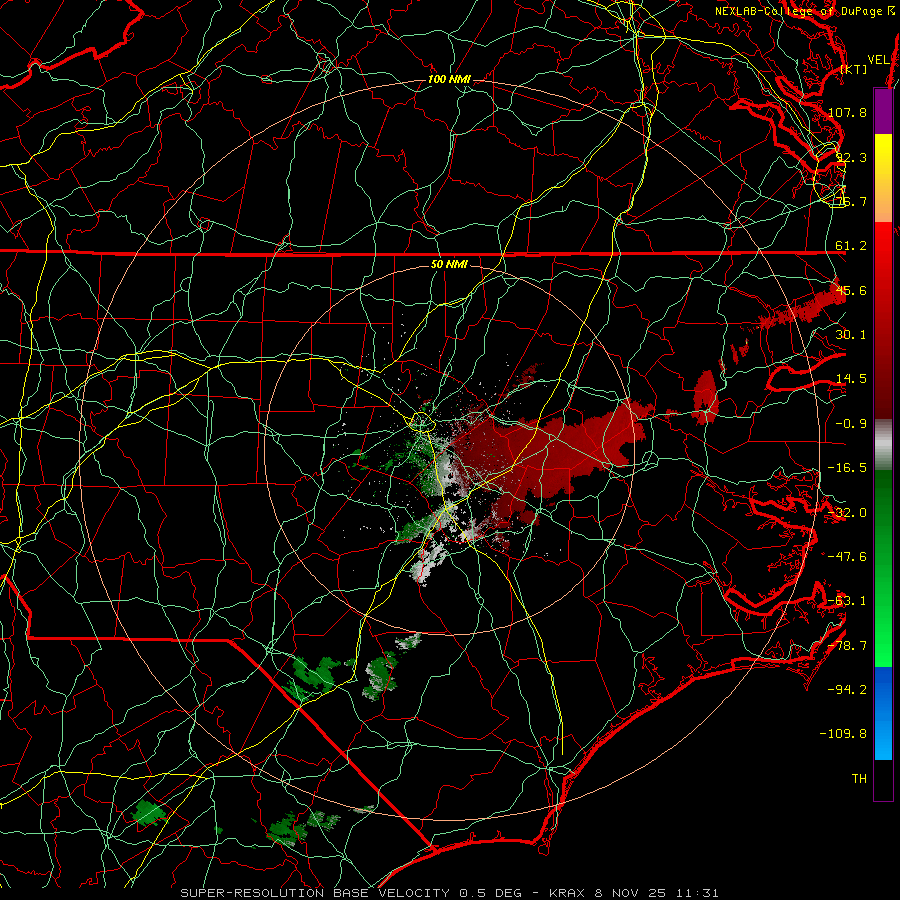Click the 76.7 velocity scale value
Viewport: 900px width, 900px height.
pos(851,201)
